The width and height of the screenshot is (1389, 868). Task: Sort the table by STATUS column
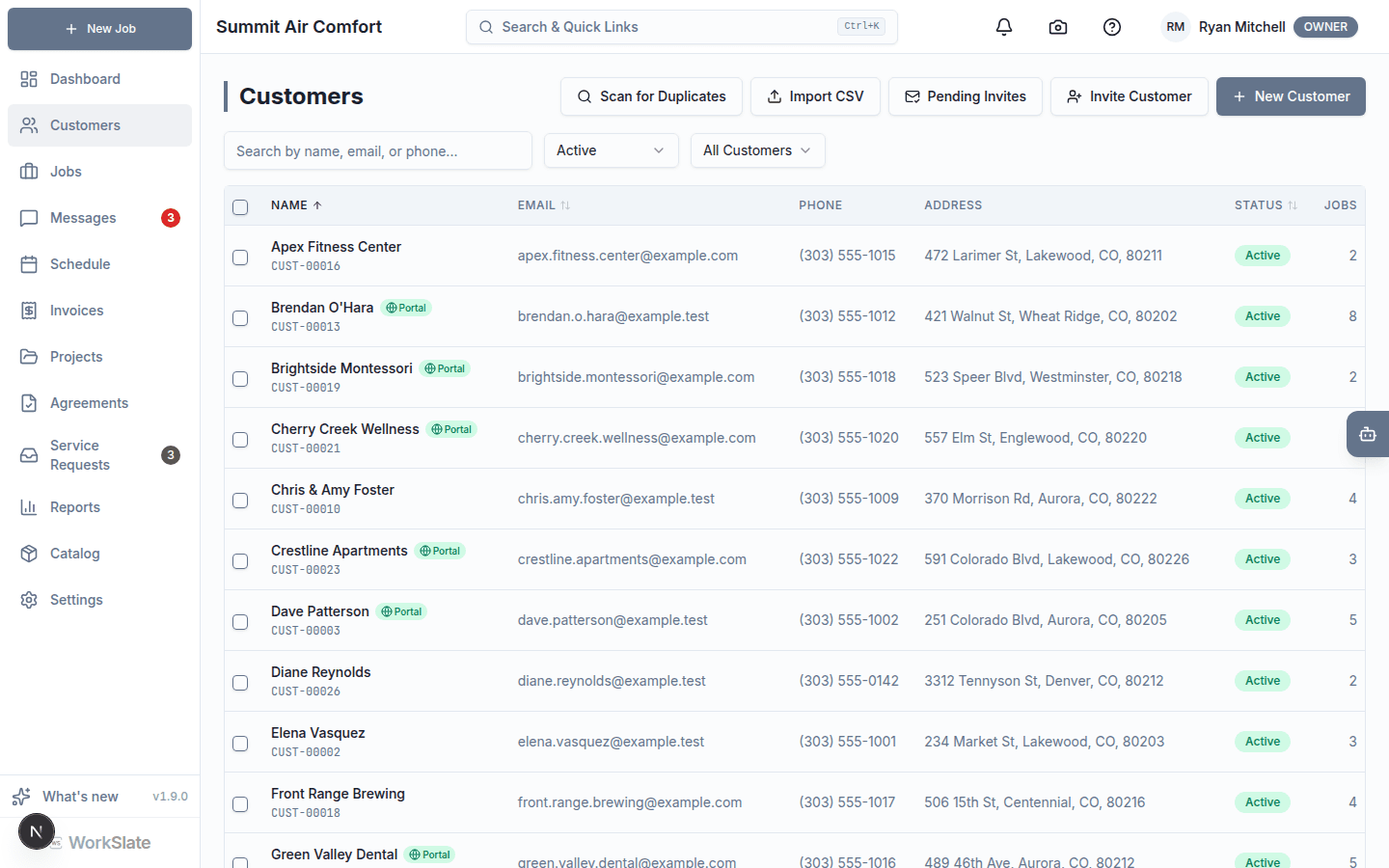(x=1266, y=205)
